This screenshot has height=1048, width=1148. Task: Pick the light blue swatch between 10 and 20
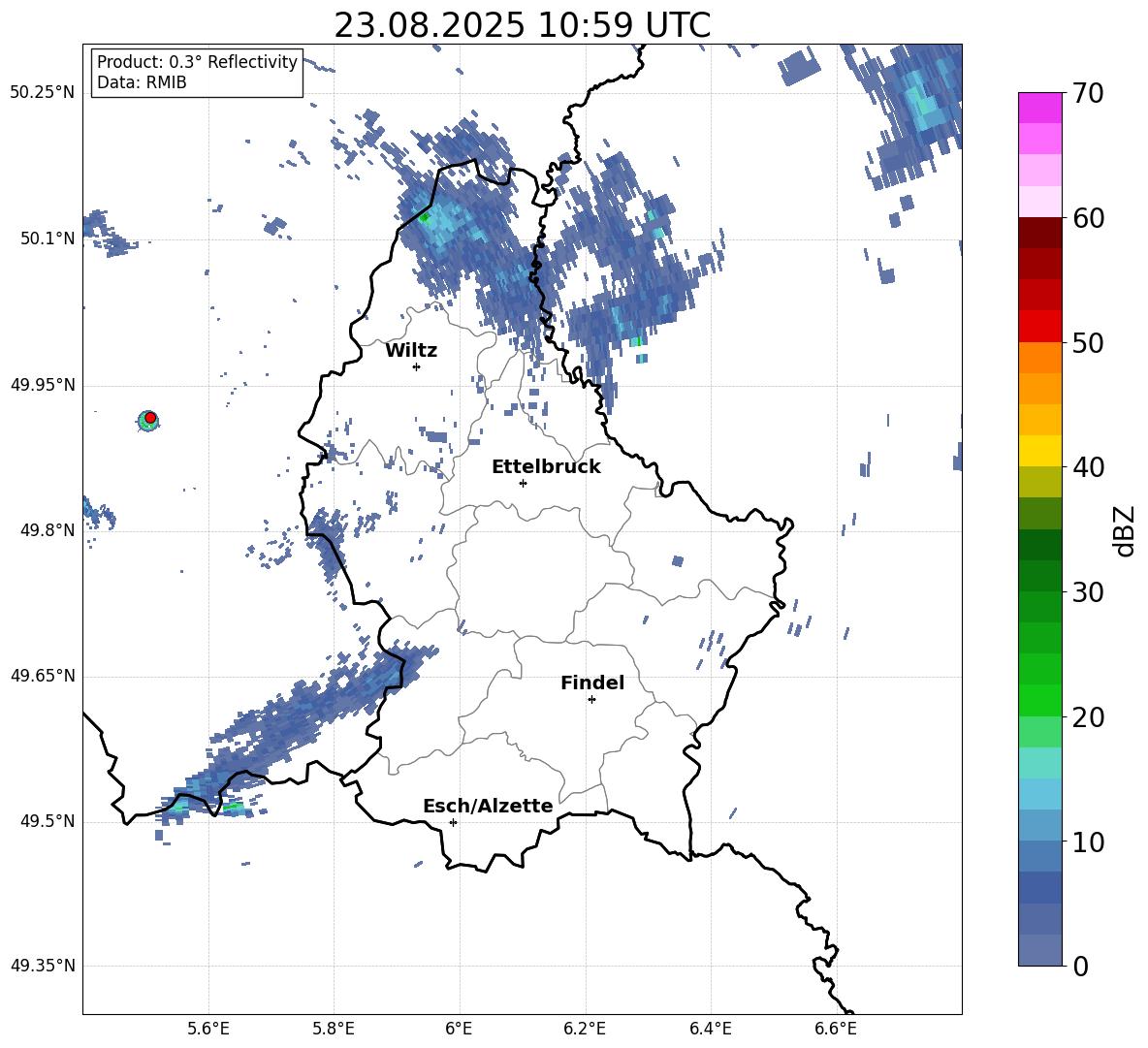coord(1039,794)
